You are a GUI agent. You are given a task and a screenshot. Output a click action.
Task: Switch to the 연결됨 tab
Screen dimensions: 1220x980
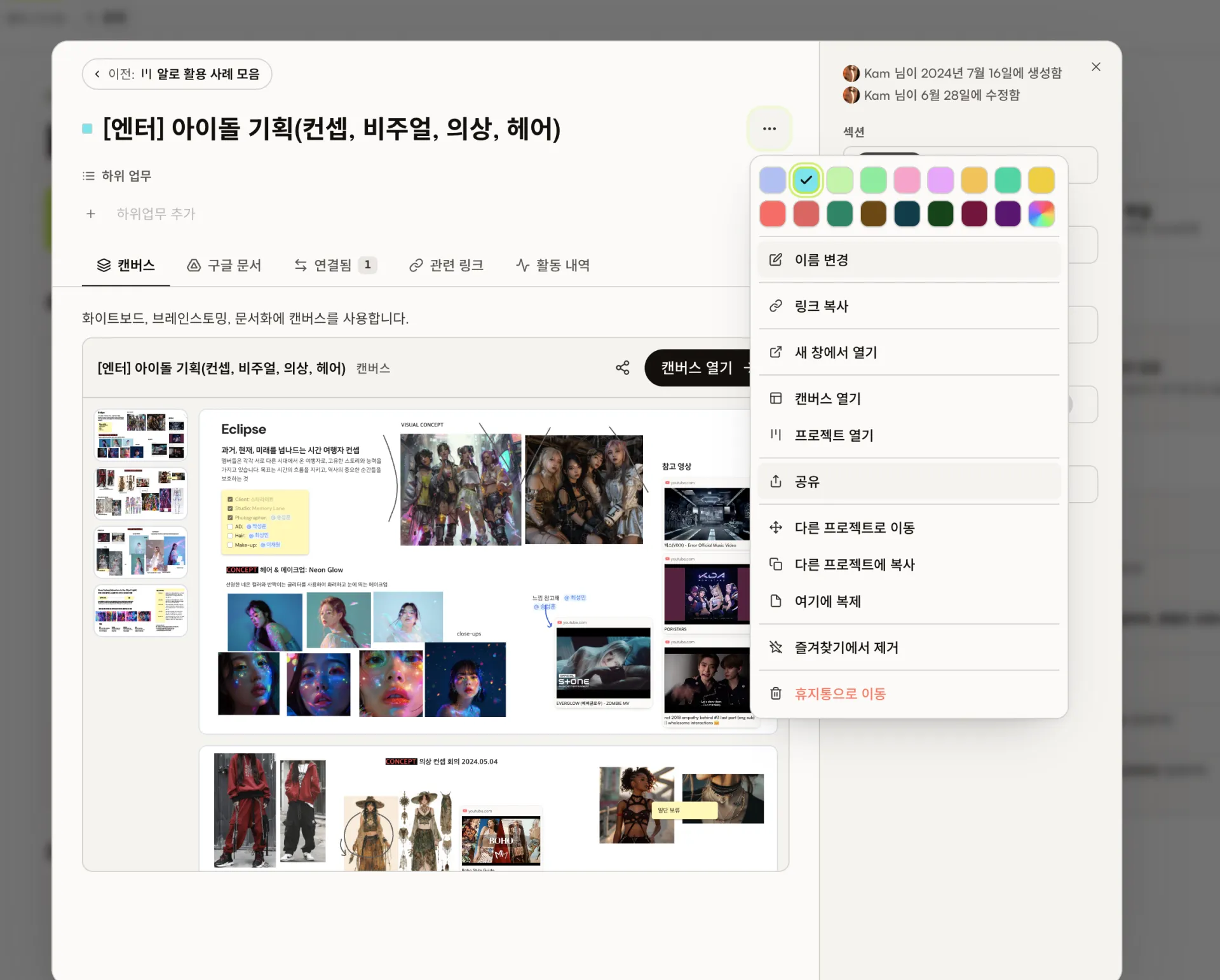pyautogui.click(x=335, y=265)
